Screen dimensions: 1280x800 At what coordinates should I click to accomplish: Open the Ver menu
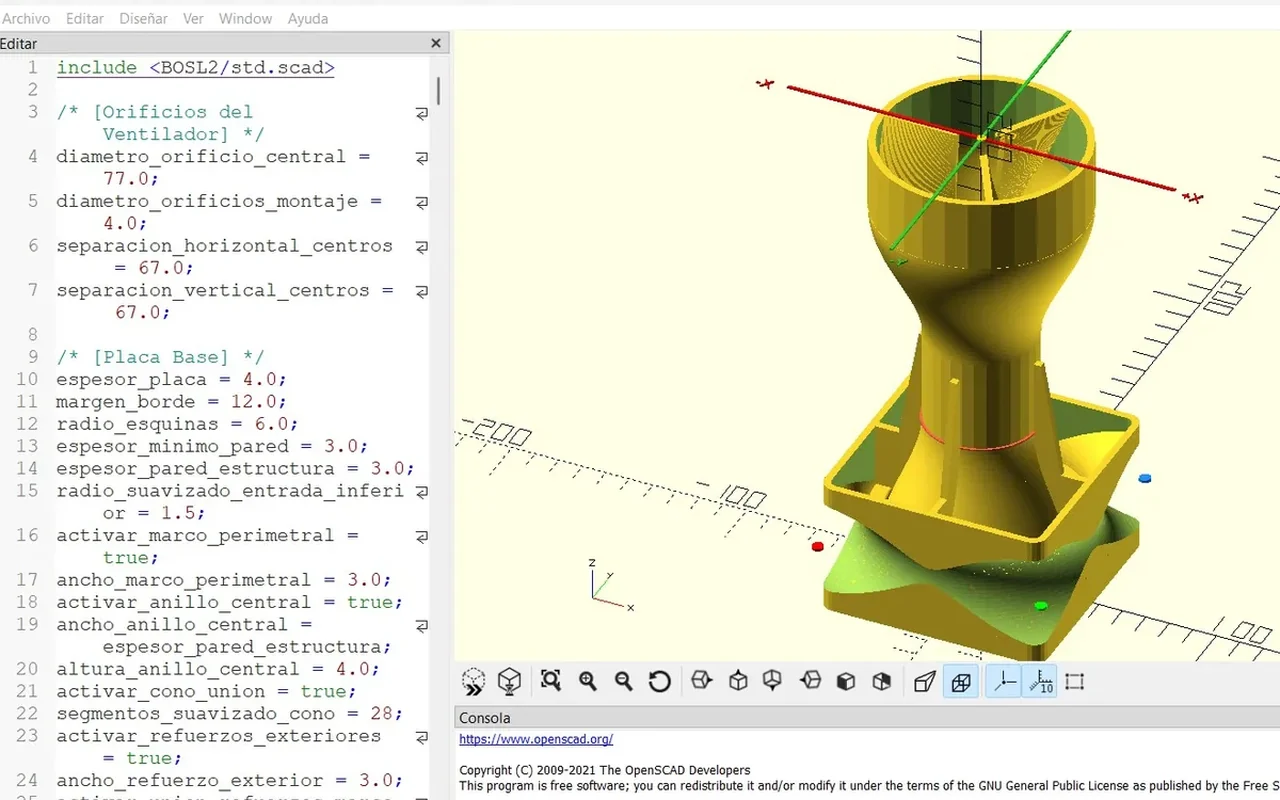(x=193, y=18)
